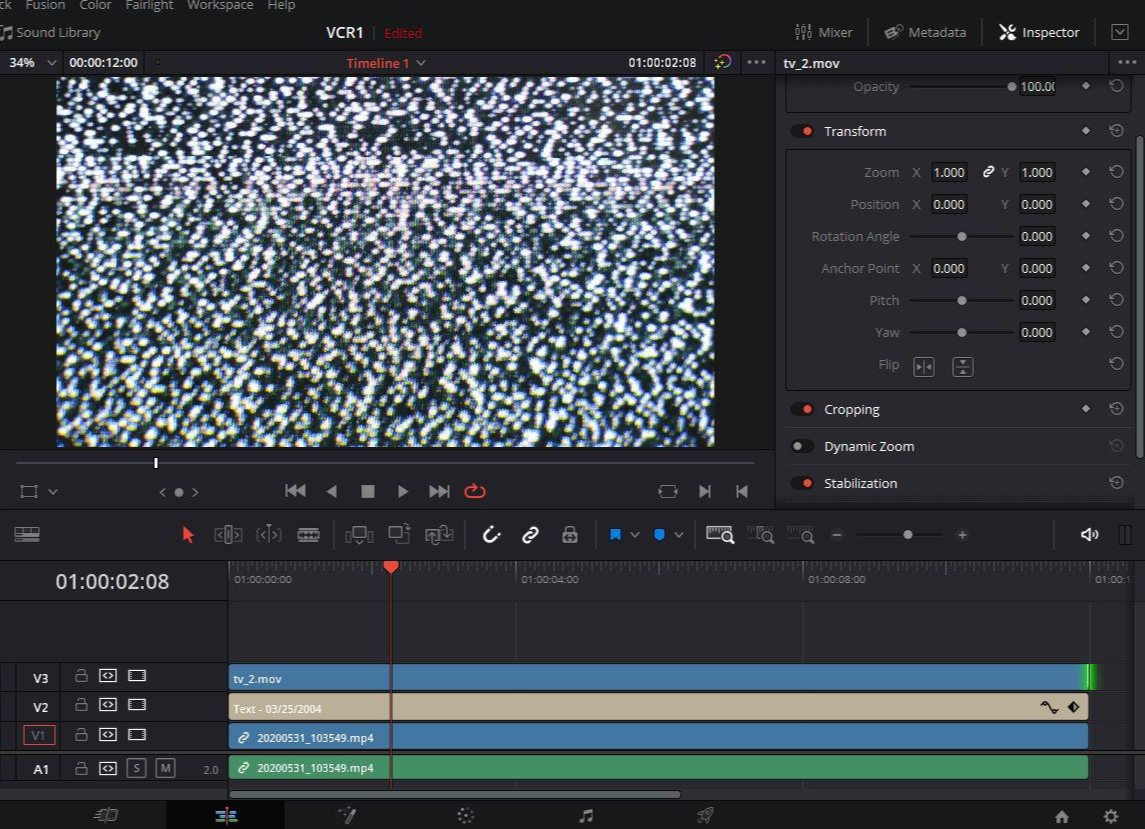
Task: Zoom out timeline with minus button
Action: 837,535
